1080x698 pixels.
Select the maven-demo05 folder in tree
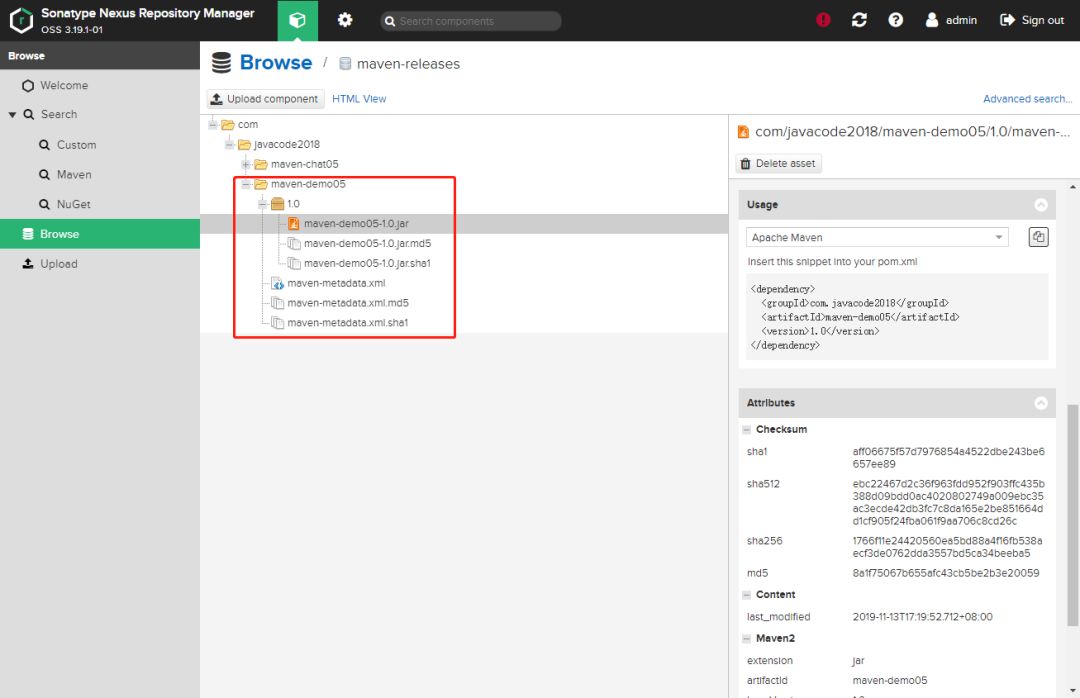308,184
